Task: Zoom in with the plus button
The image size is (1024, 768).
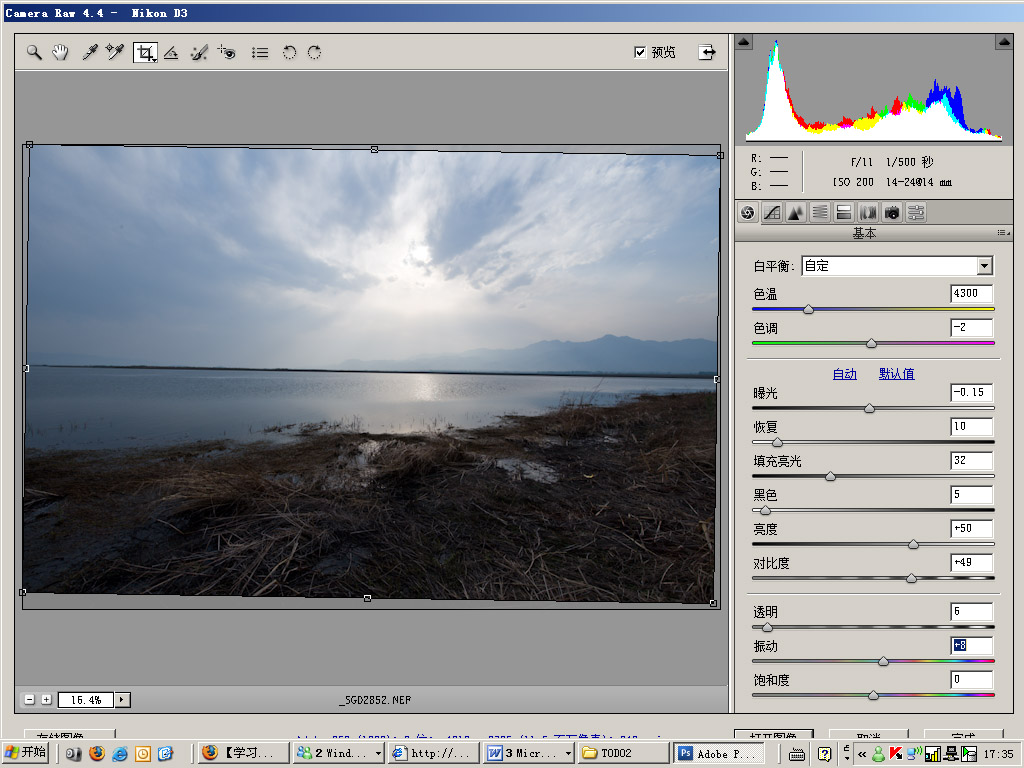Action: [x=46, y=699]
